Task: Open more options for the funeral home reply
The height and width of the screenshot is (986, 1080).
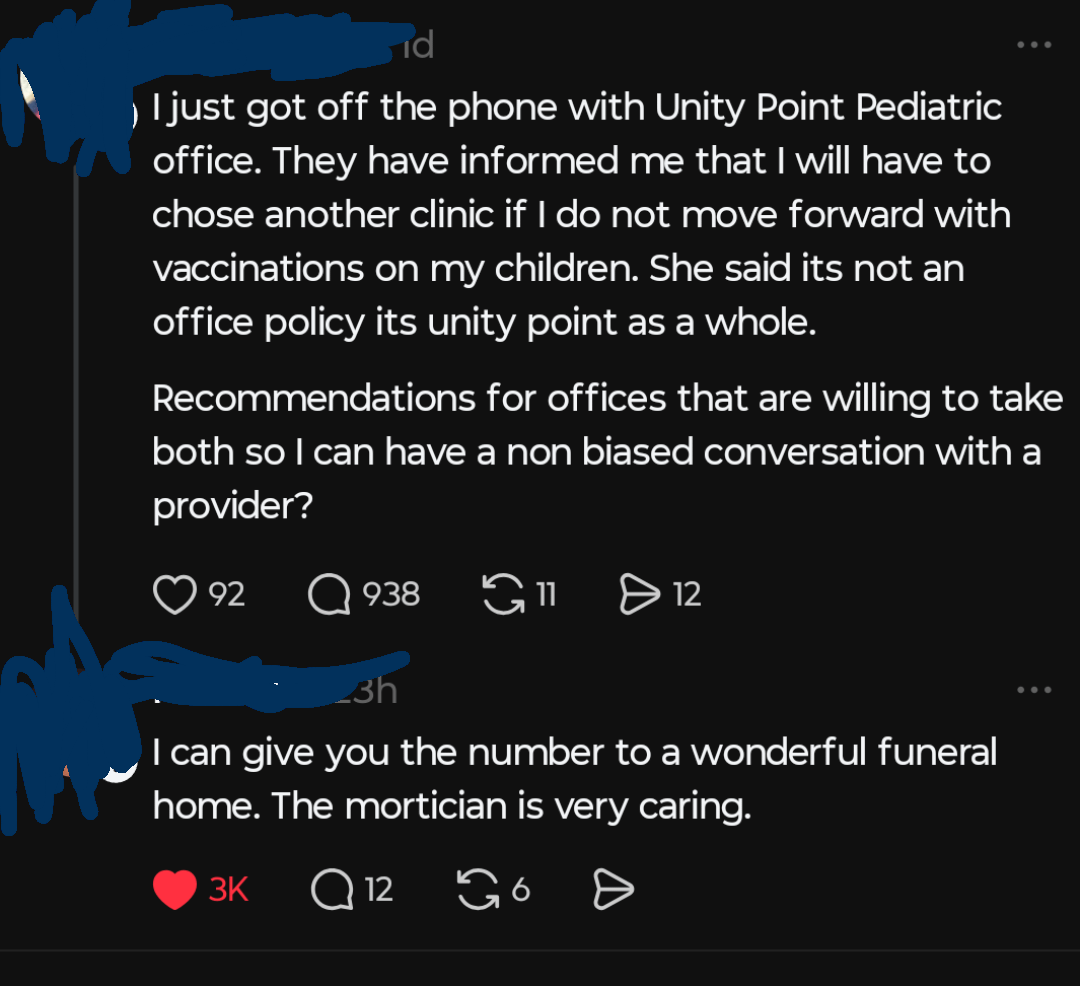Action: click(x=1033, y=690)
